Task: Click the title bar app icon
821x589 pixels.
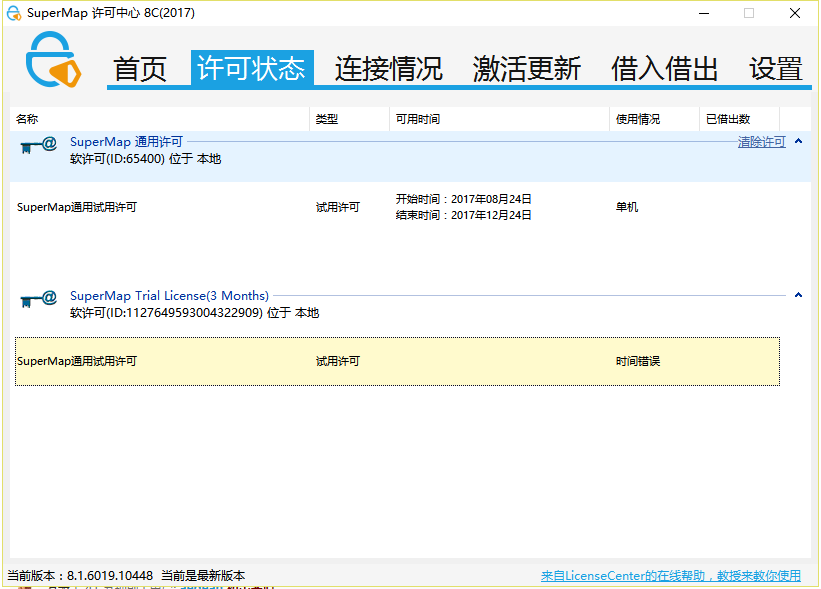Action: click(x=14, y=13)
